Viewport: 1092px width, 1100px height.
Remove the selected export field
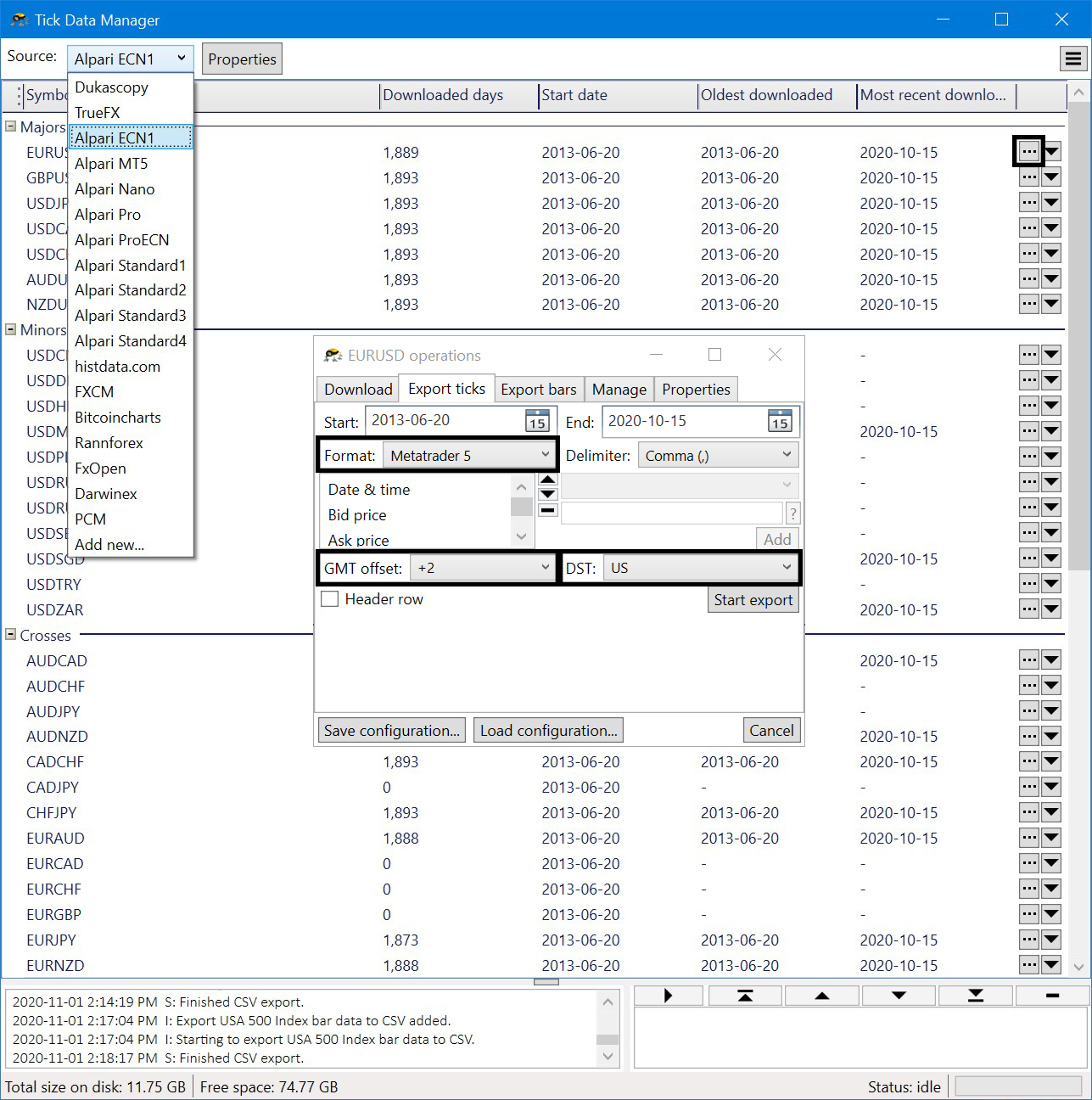point(547,510)
